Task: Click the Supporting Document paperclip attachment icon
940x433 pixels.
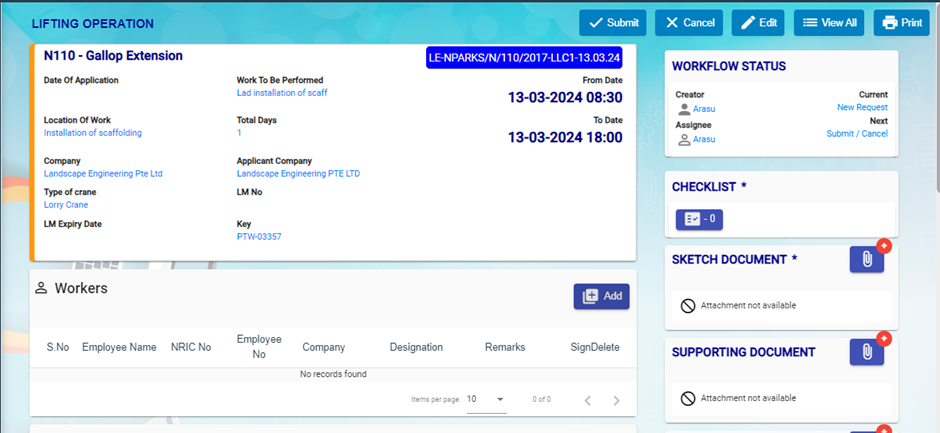Action: coord(866,352)
